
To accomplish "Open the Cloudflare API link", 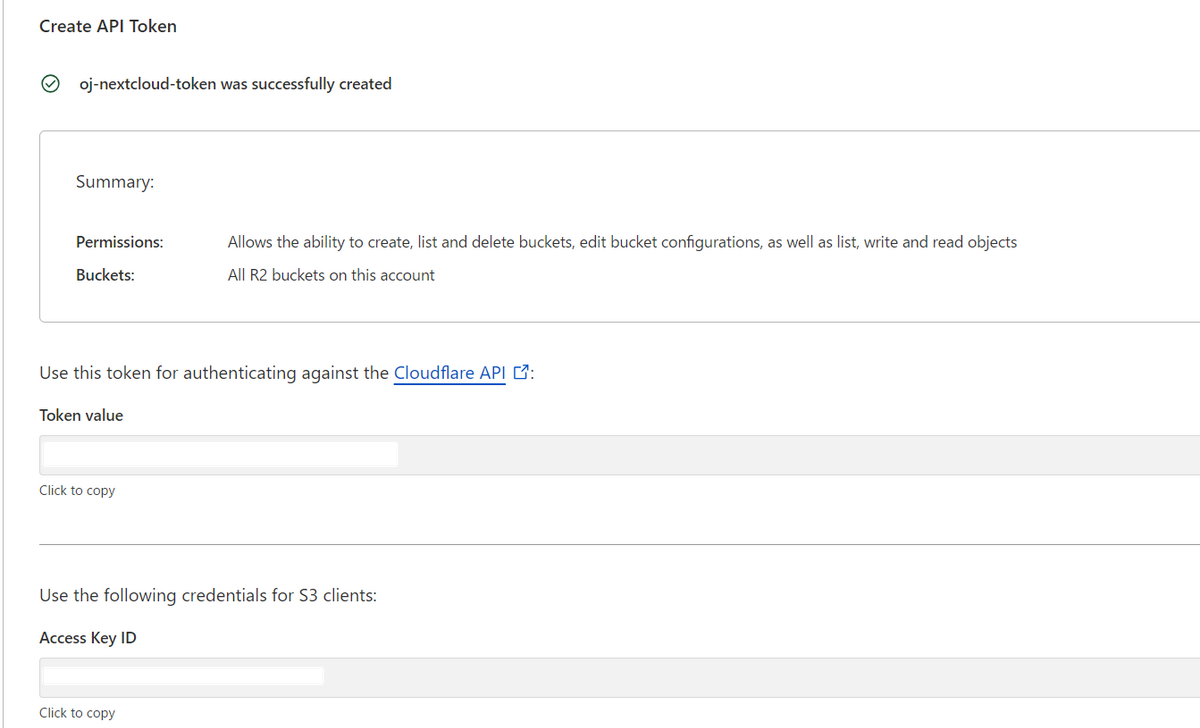I will (x=450, y=373).
